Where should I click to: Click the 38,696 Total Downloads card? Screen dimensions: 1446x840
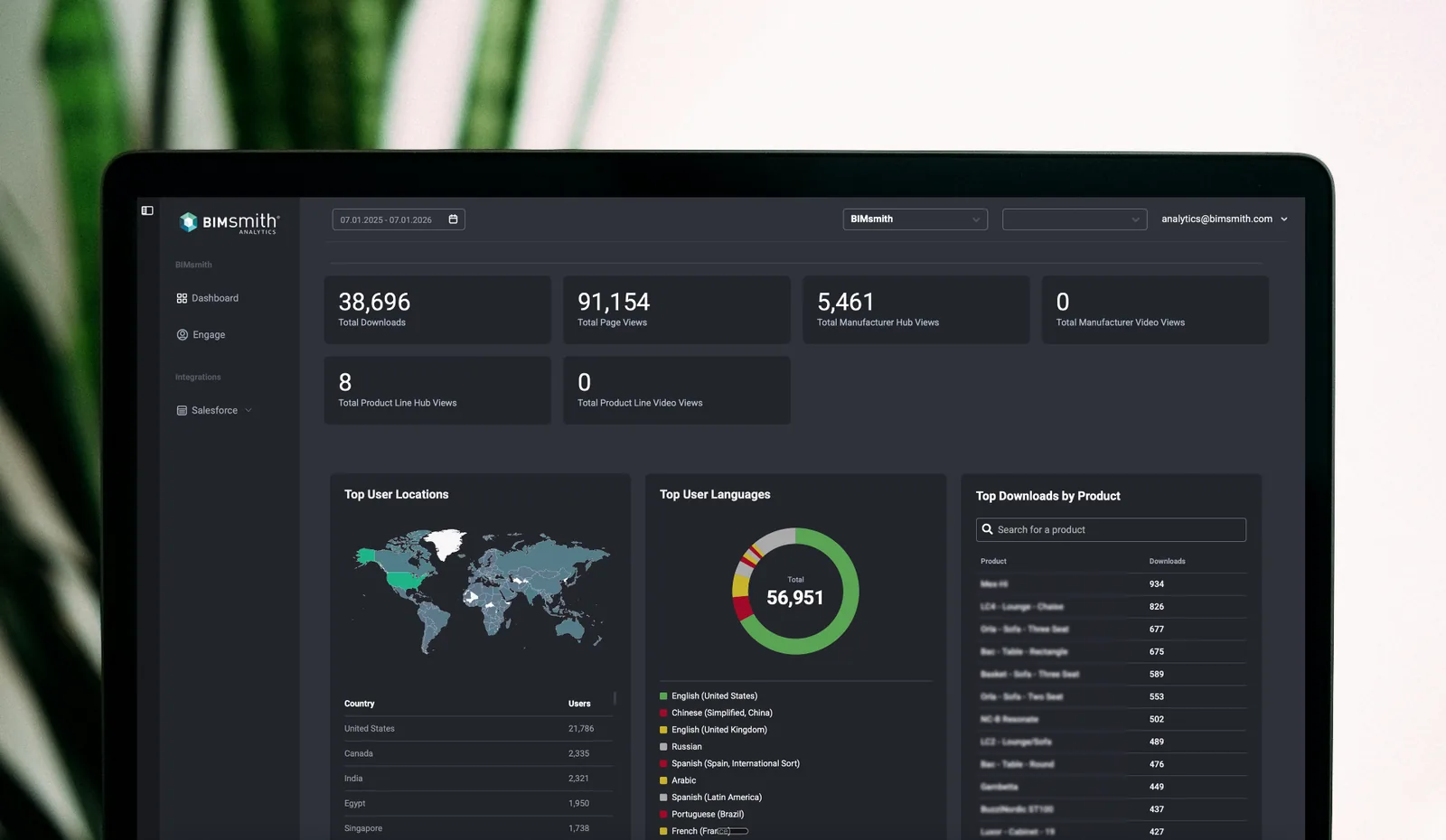(437, 310)
